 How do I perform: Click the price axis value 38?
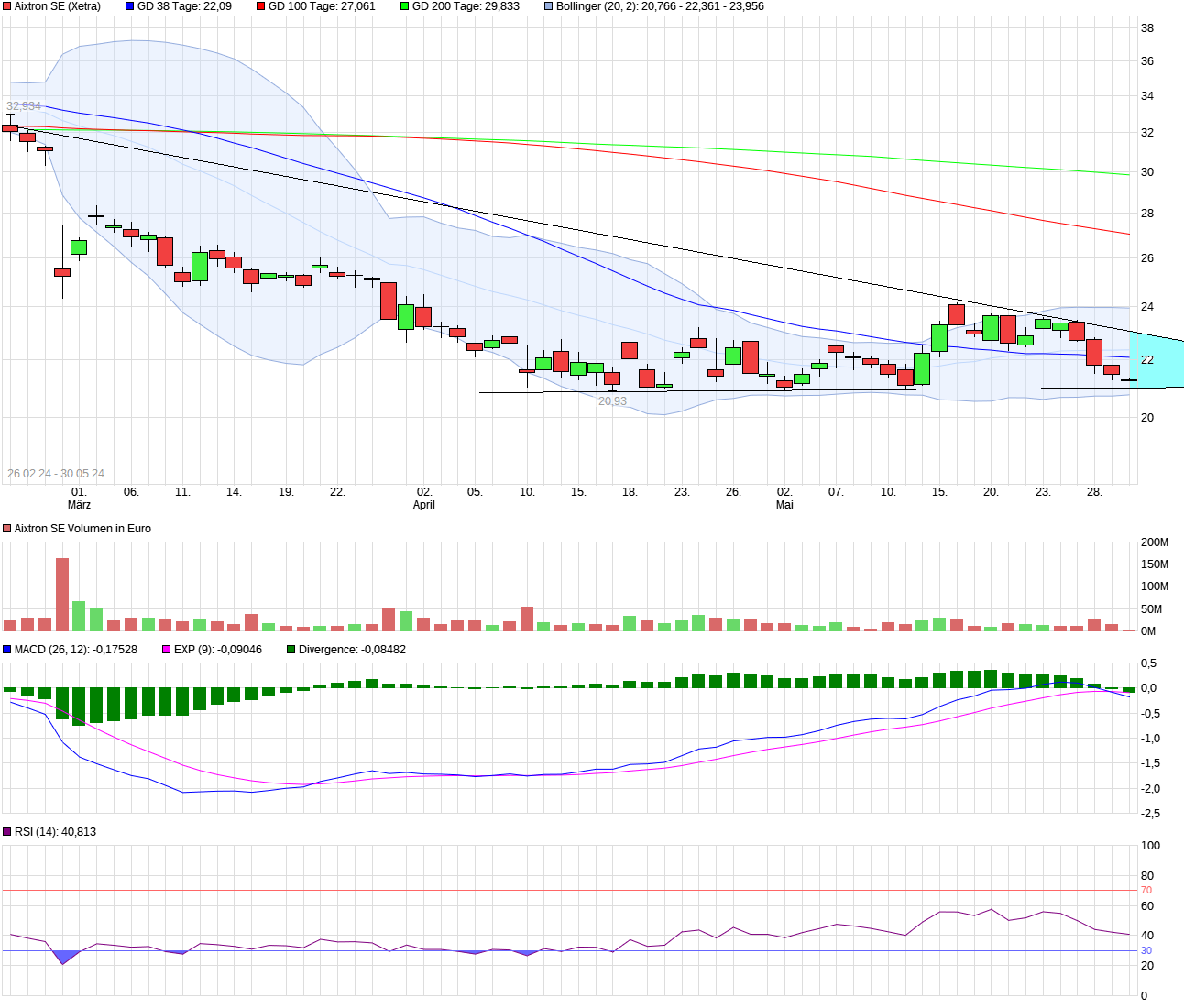point(1147,28)
